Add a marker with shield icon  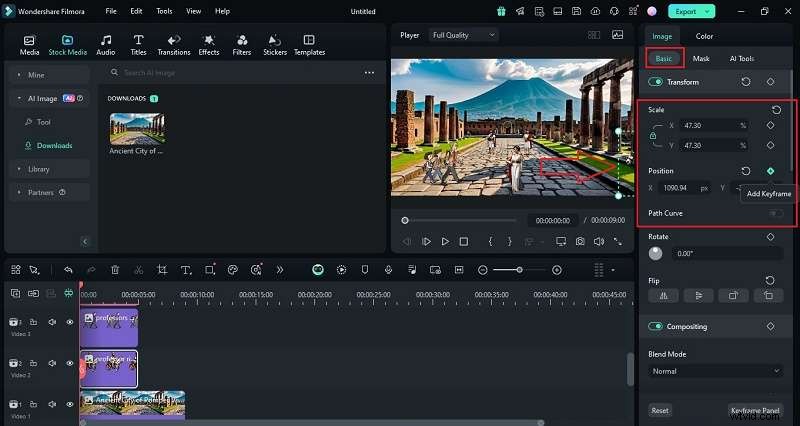coord(365,270)
